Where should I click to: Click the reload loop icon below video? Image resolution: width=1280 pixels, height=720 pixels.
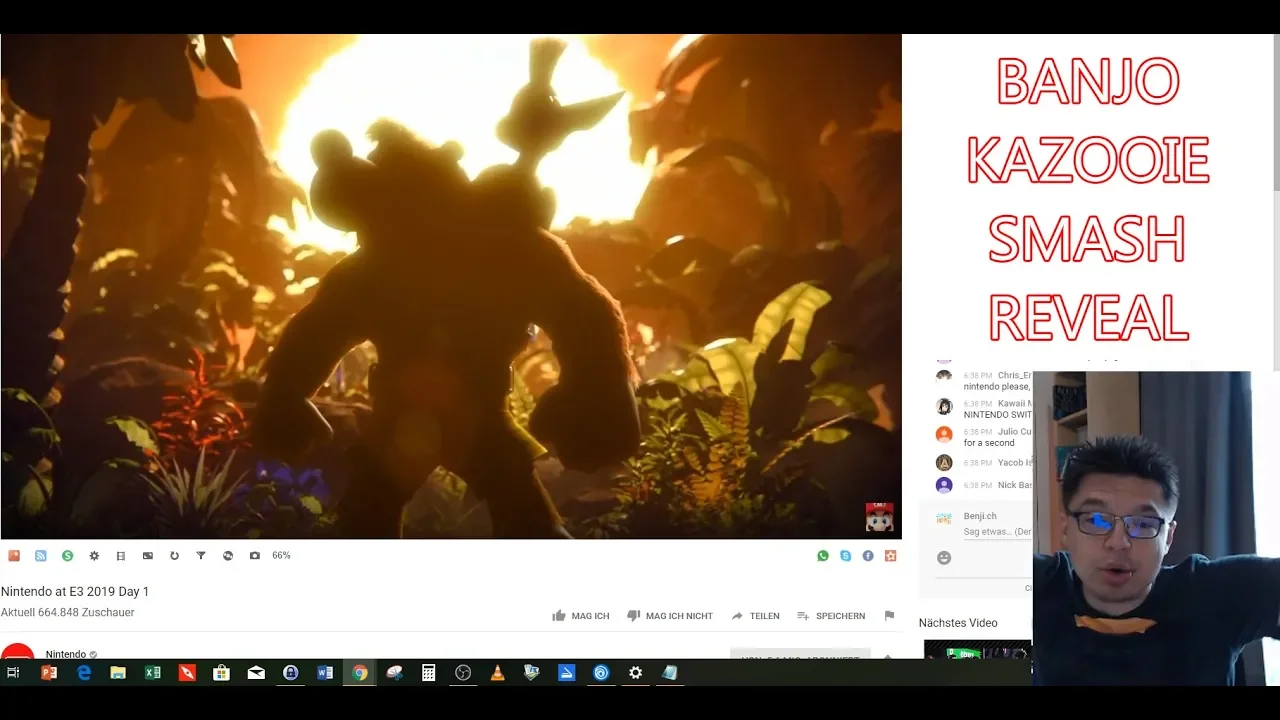point(174,555)
